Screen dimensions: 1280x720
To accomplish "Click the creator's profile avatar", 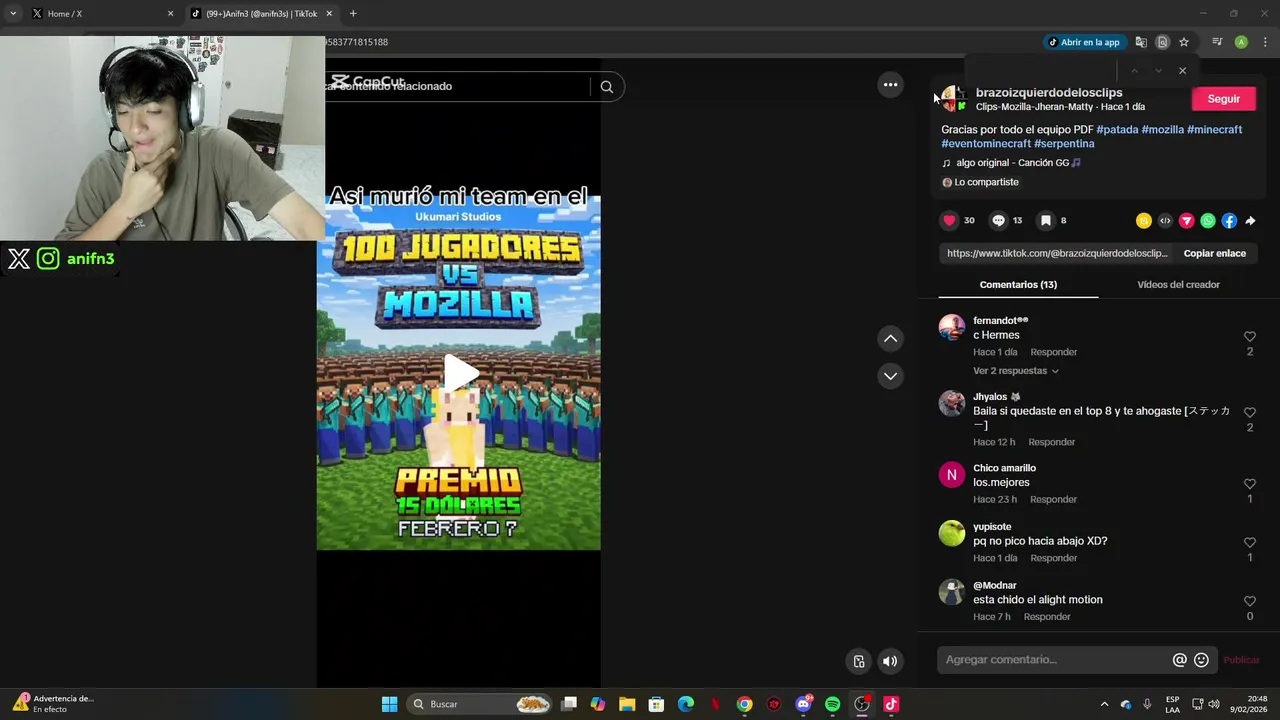I will tap(953, 99).
